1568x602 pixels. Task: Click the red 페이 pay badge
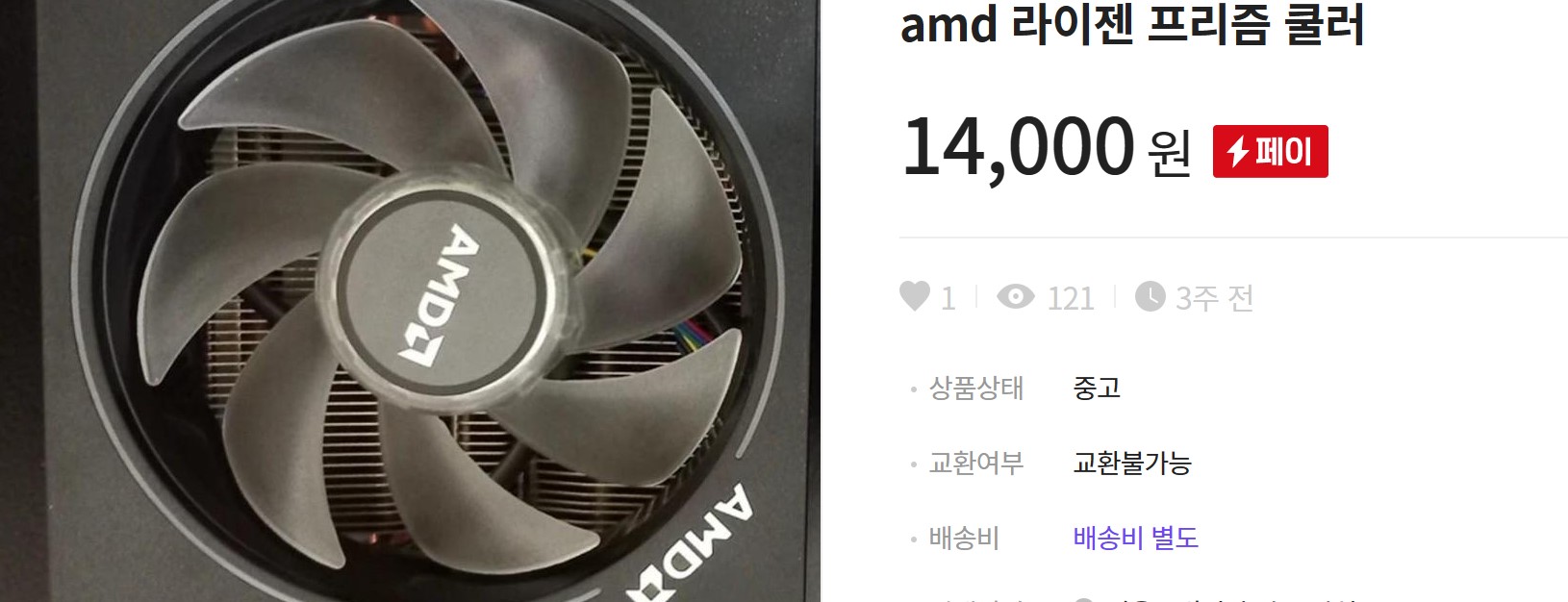pos(1270,151)
